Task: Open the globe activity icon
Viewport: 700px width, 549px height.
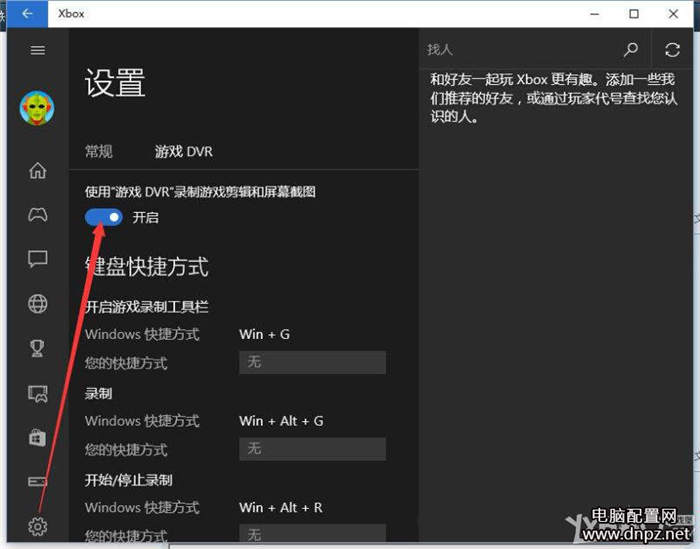Action: tap(38, 304)
